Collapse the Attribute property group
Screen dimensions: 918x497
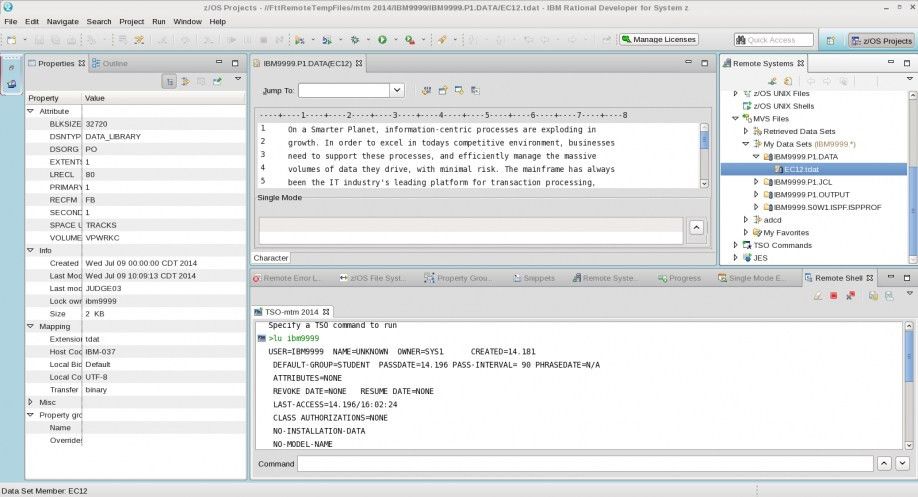click(x=30, y=111)
